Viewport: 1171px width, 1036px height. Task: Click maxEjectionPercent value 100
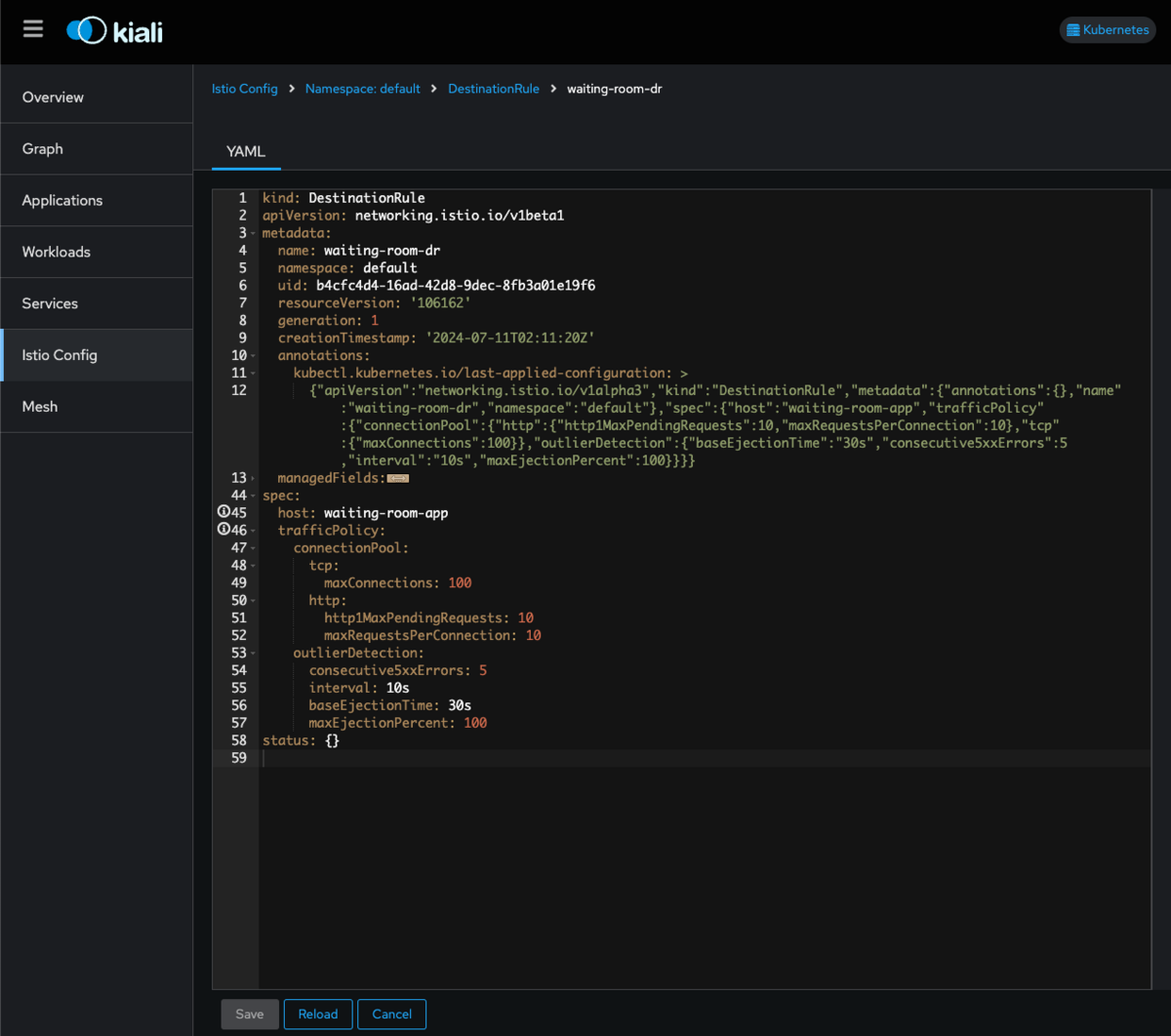pos(475,724)
